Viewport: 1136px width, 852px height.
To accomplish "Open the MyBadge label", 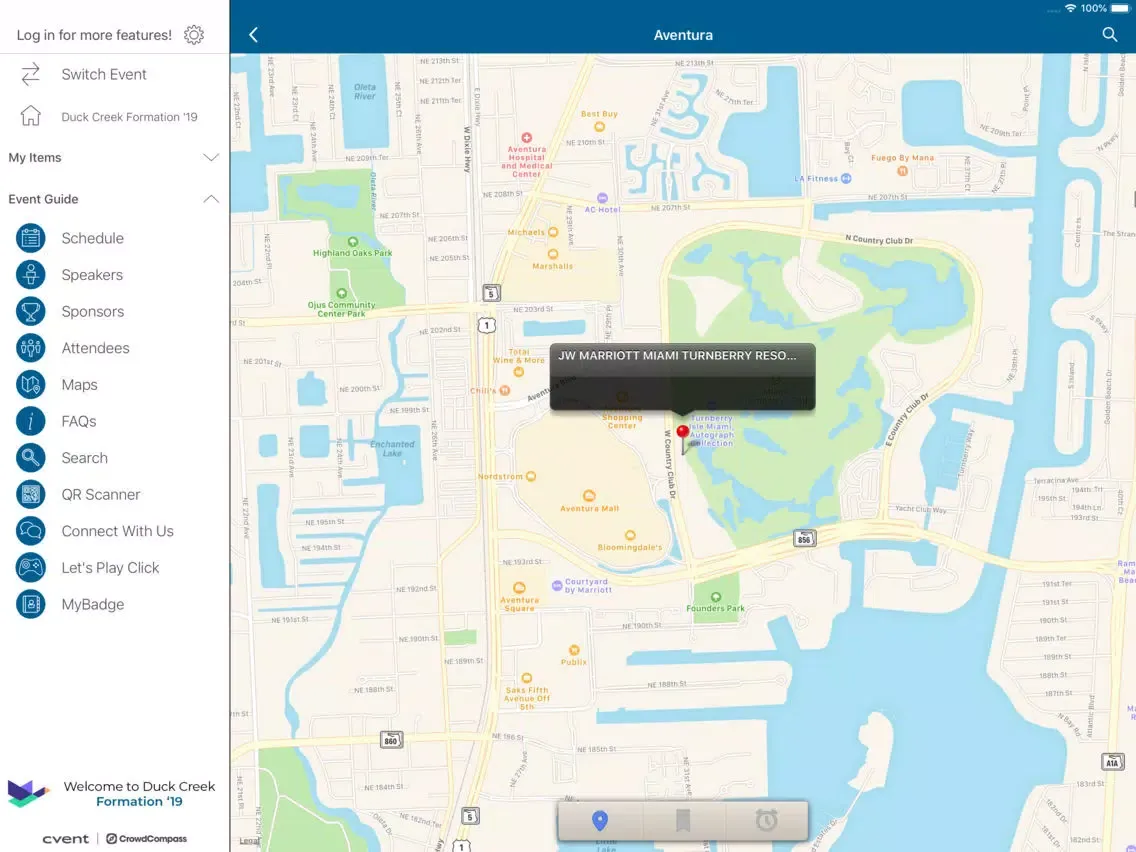I will point(93,604).
